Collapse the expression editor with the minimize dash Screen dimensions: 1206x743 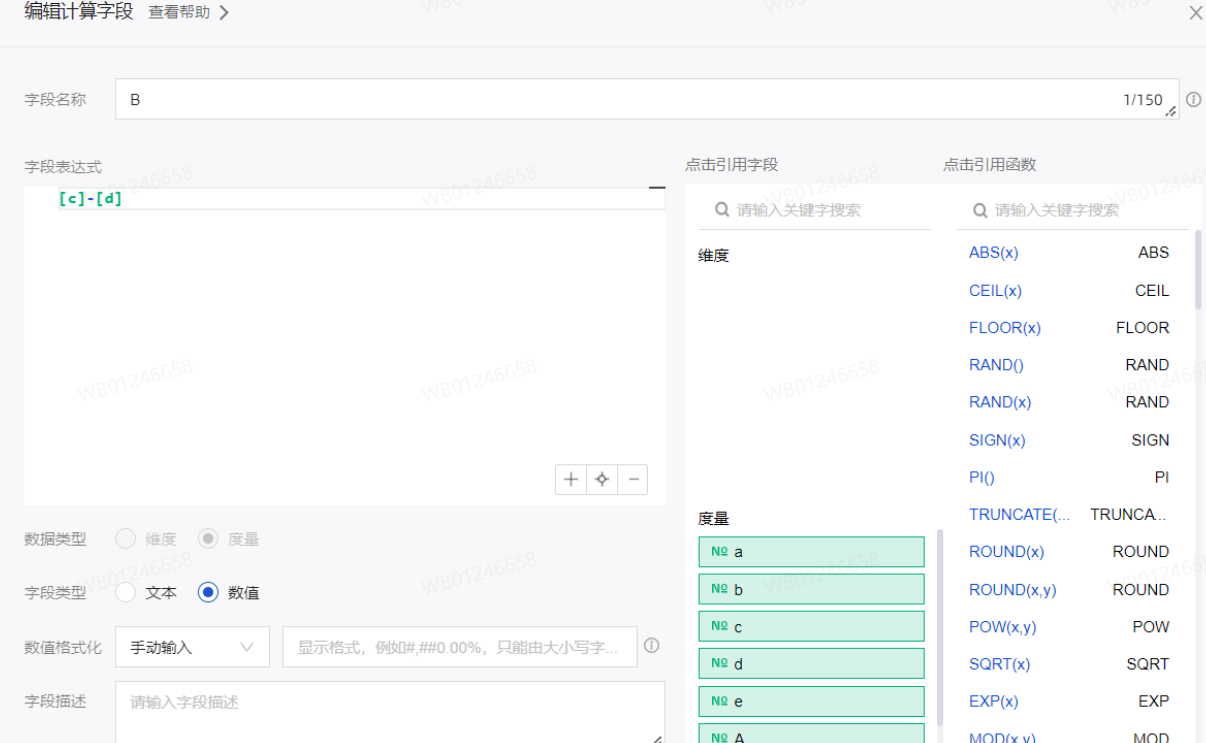pos(656,187)
